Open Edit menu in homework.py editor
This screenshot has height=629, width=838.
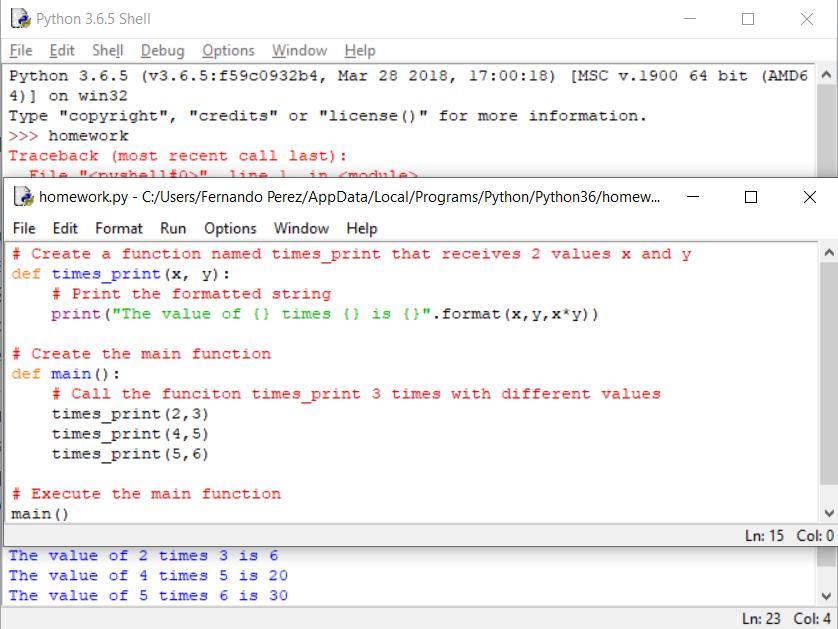coord(65,229)
